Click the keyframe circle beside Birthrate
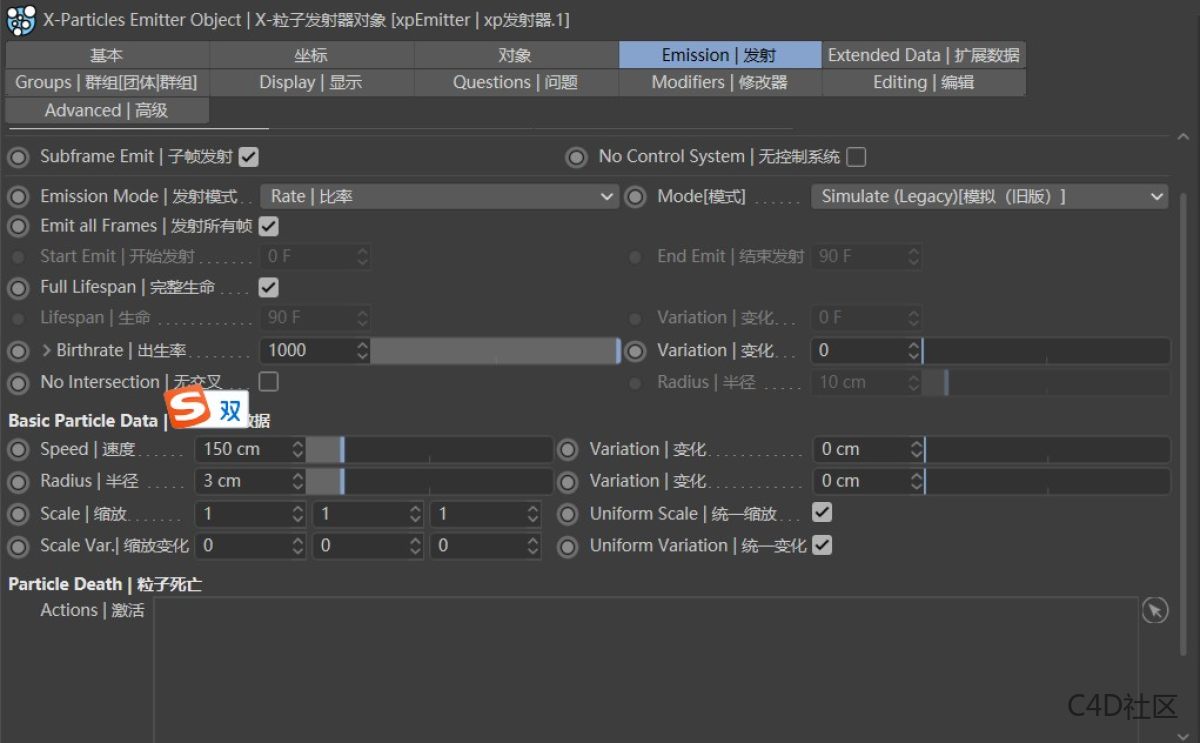 [x=18, y=351]
